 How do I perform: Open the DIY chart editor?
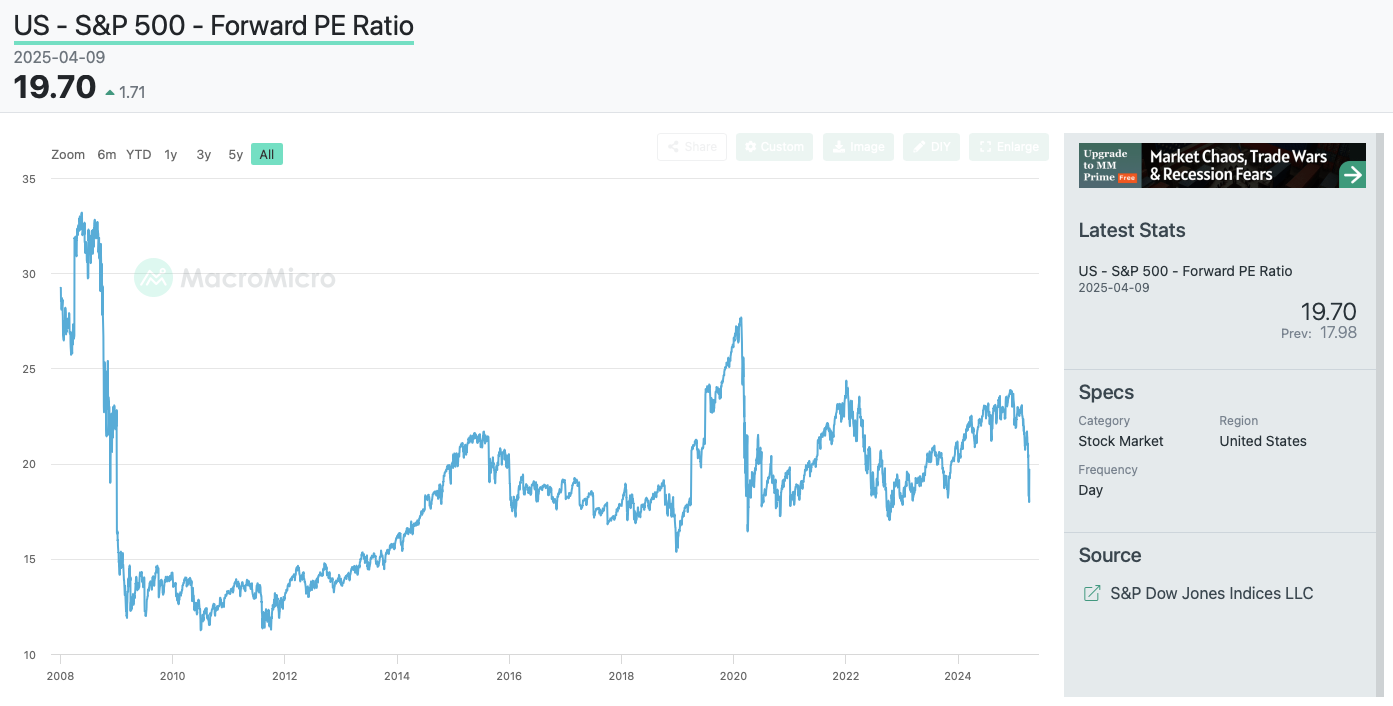coord(931,147)
